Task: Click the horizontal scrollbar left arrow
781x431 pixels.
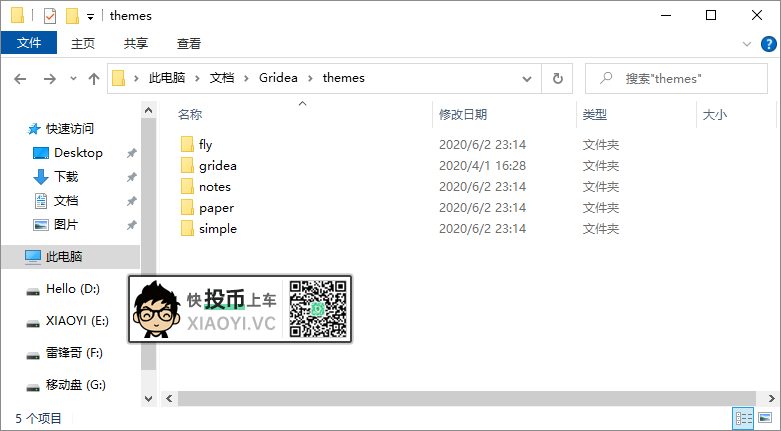Action: point(169,398)
